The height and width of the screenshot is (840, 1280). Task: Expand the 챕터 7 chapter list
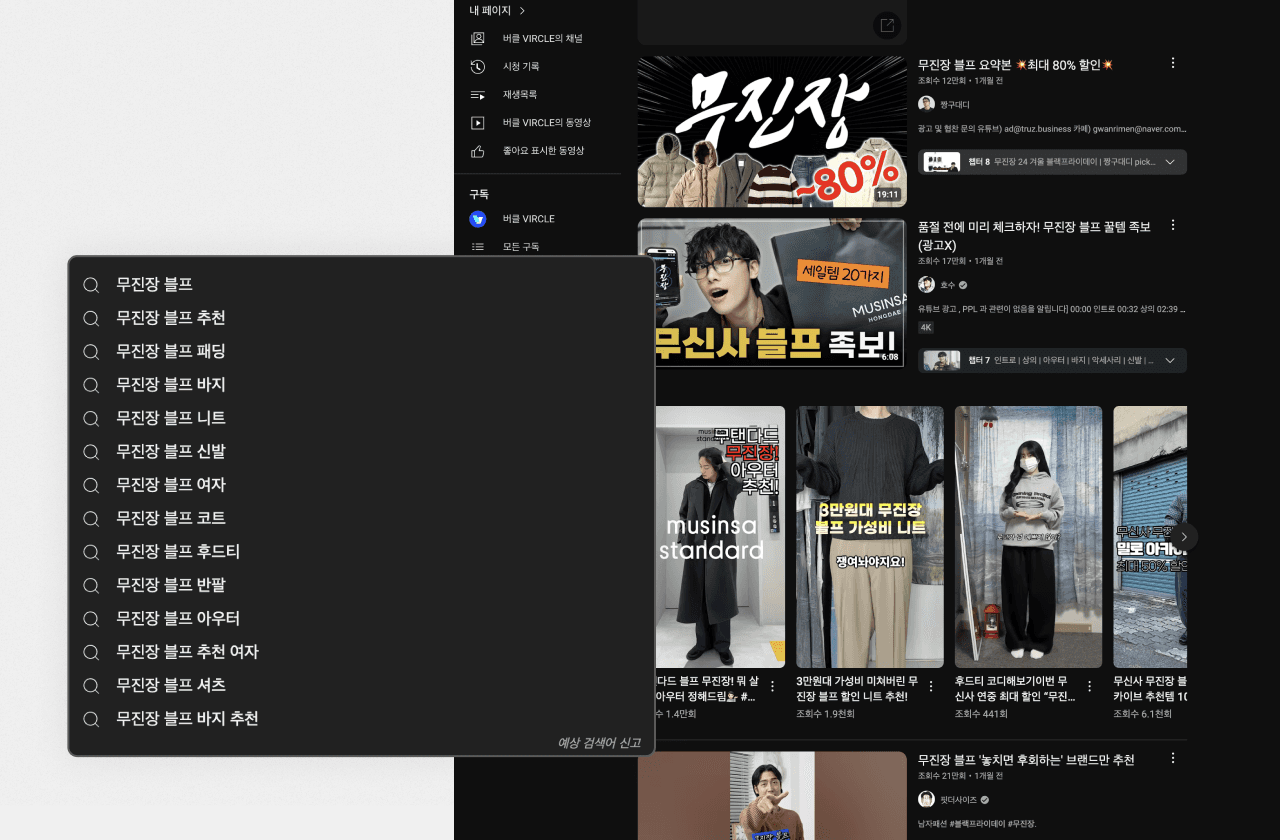click(x=1170, y=360)
